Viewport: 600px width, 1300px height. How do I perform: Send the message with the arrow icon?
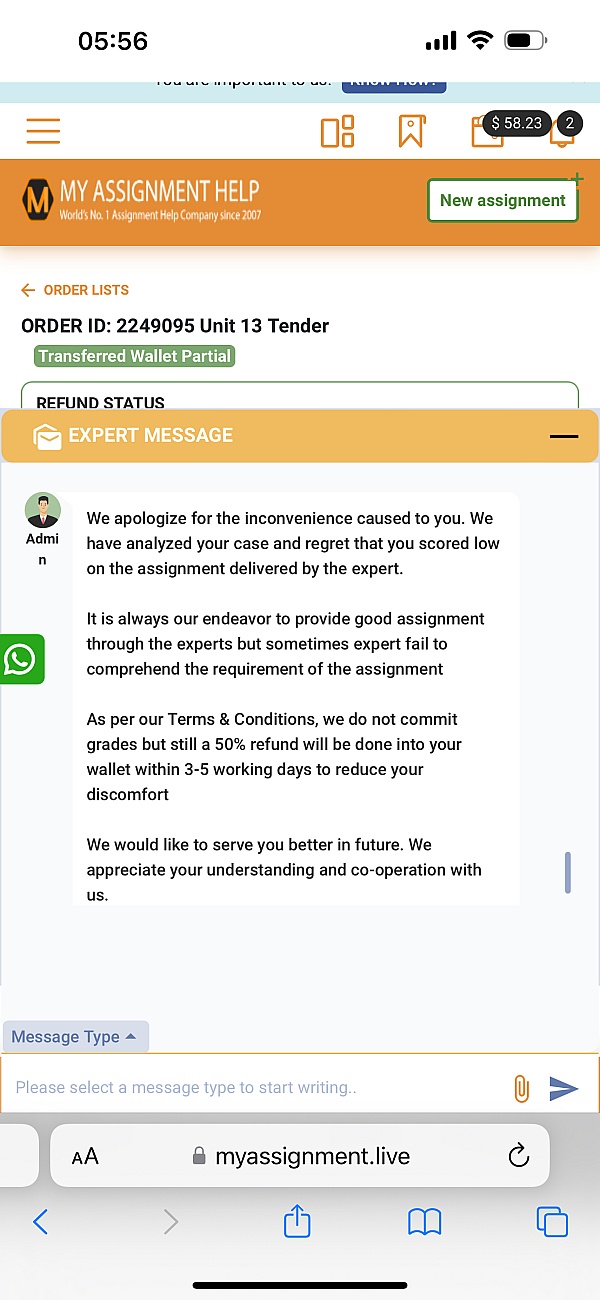564,1088
